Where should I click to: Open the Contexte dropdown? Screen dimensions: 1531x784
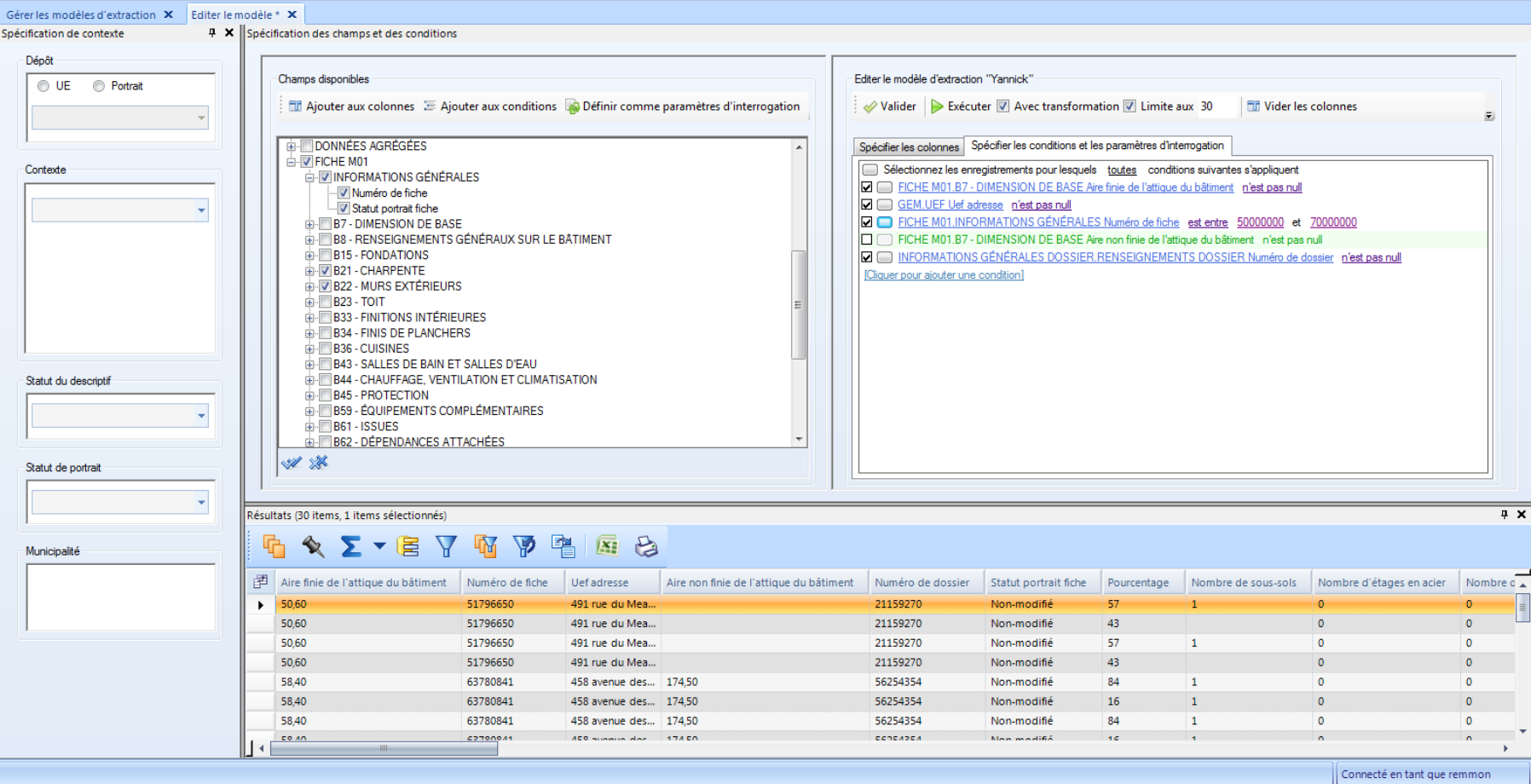point(201,210)
